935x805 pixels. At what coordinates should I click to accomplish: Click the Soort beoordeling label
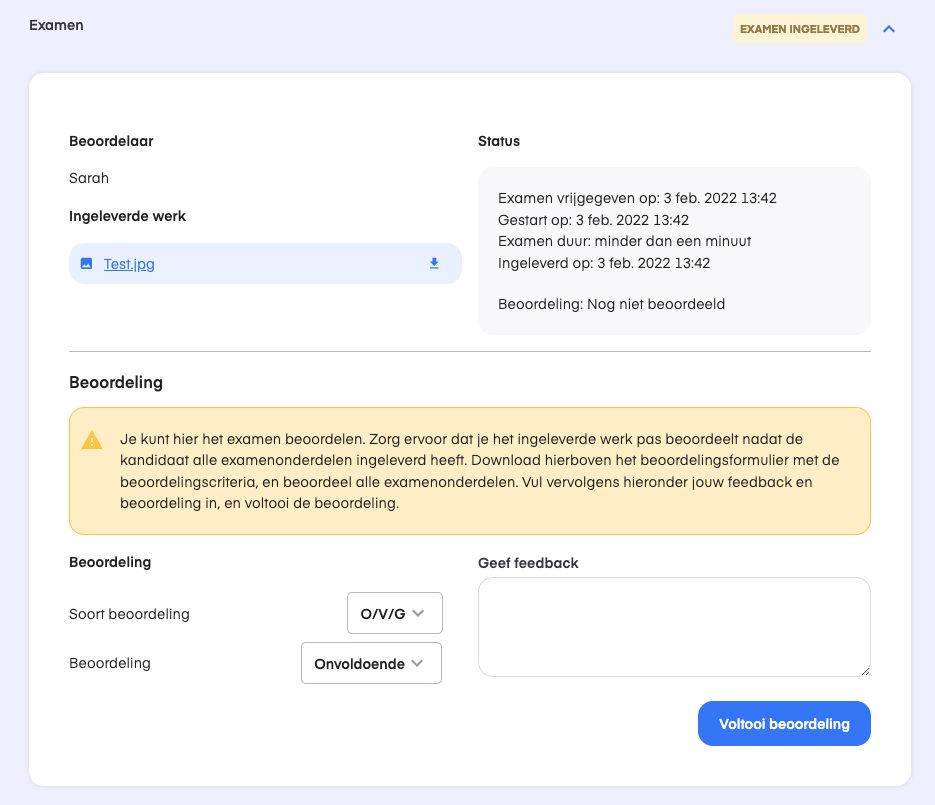pos(129,614)
